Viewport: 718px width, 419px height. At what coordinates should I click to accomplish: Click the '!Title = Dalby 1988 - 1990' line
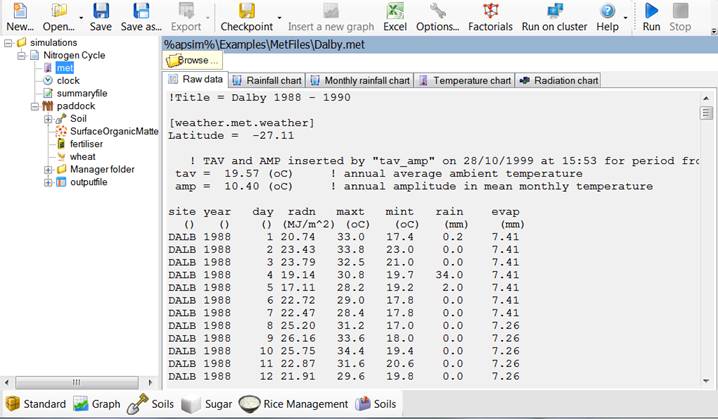click(259, 98)
